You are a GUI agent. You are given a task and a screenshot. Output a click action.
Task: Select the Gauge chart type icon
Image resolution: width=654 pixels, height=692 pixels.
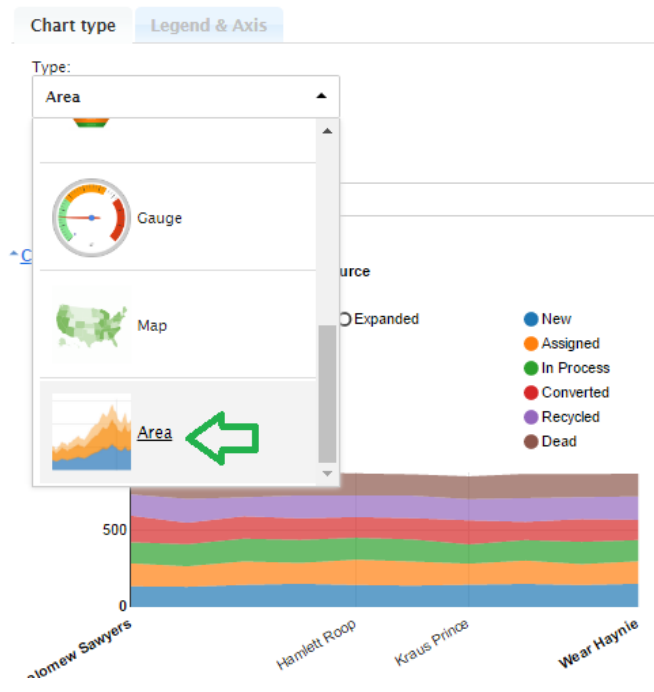[x=91, y=217]
